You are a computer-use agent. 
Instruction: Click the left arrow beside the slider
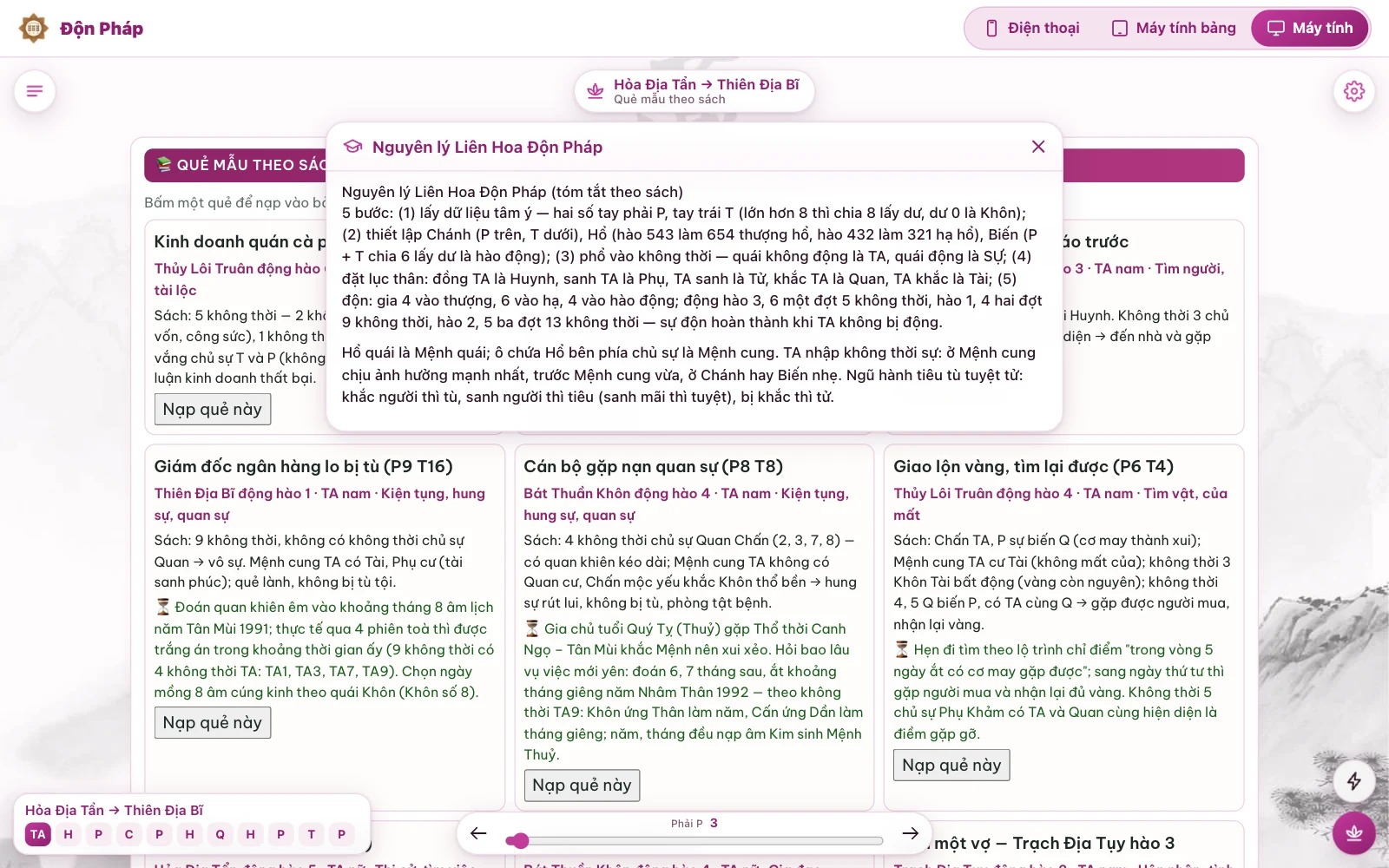(478, 833)
